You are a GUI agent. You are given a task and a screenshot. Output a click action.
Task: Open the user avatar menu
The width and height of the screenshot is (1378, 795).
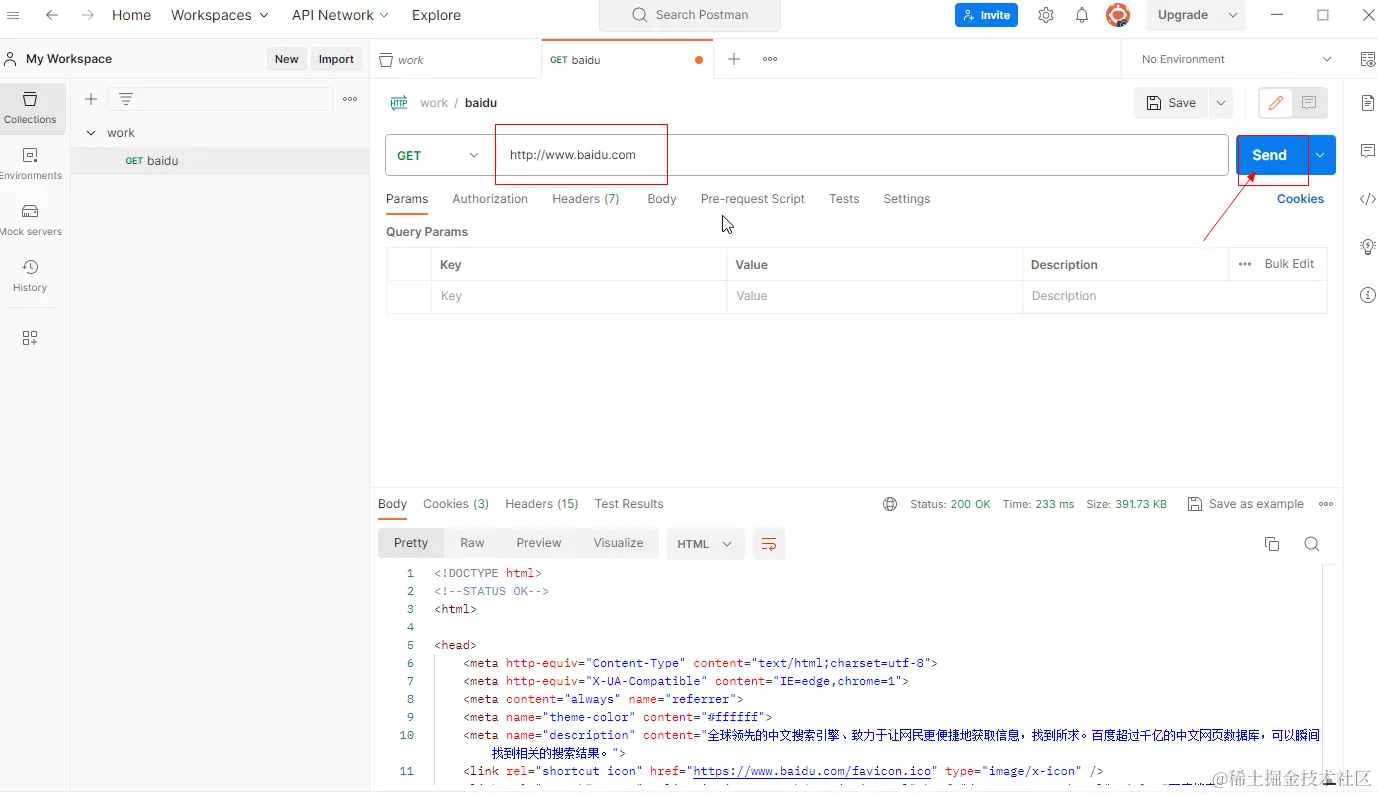[1117, 15]
